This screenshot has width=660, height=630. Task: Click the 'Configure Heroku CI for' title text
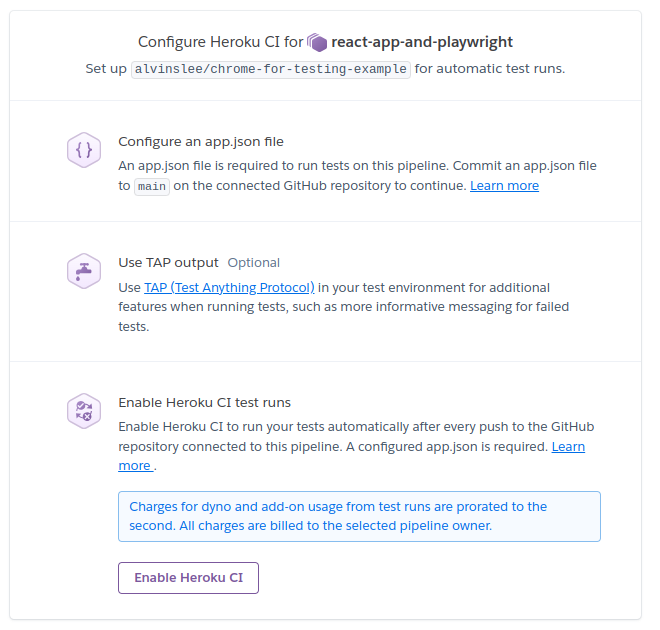[220, 42]
